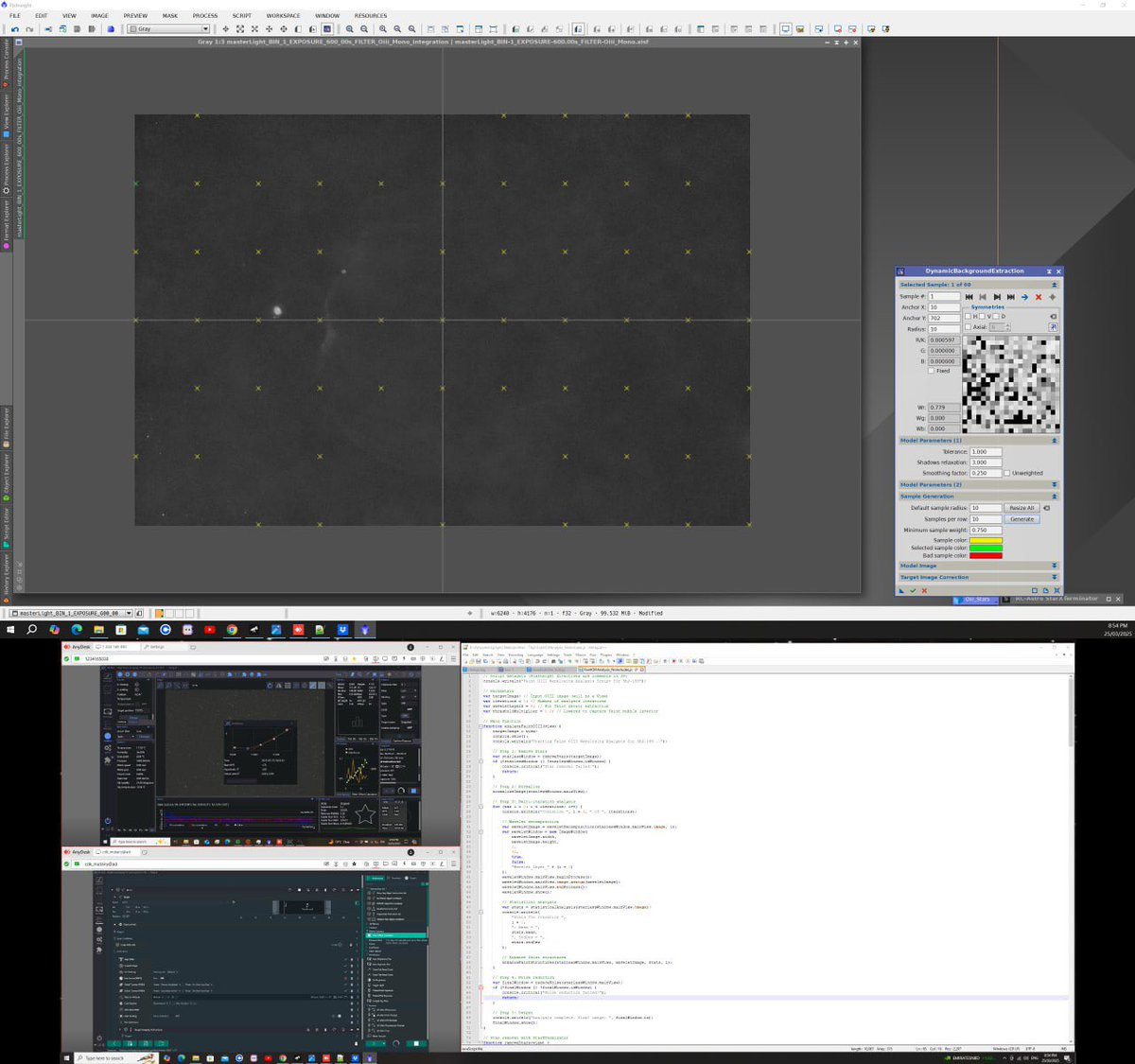Click the Resize All button

click(x=1022, y=508)
